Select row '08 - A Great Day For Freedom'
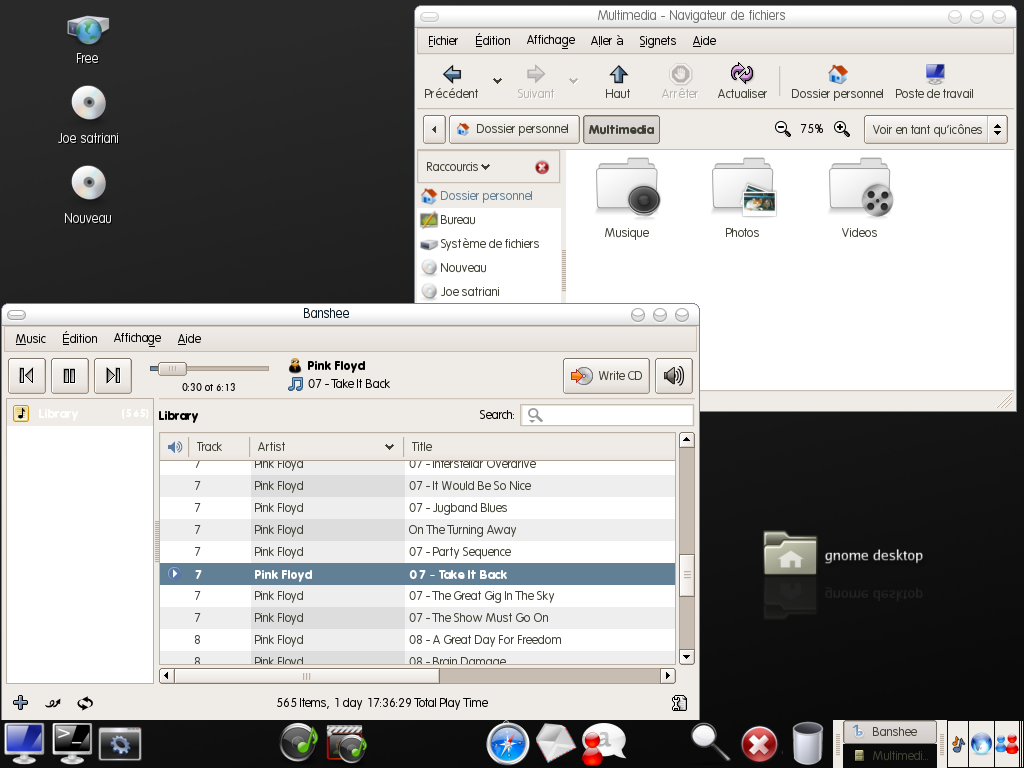Viewport: 1024px width, 768px height. tap(417, 640)
